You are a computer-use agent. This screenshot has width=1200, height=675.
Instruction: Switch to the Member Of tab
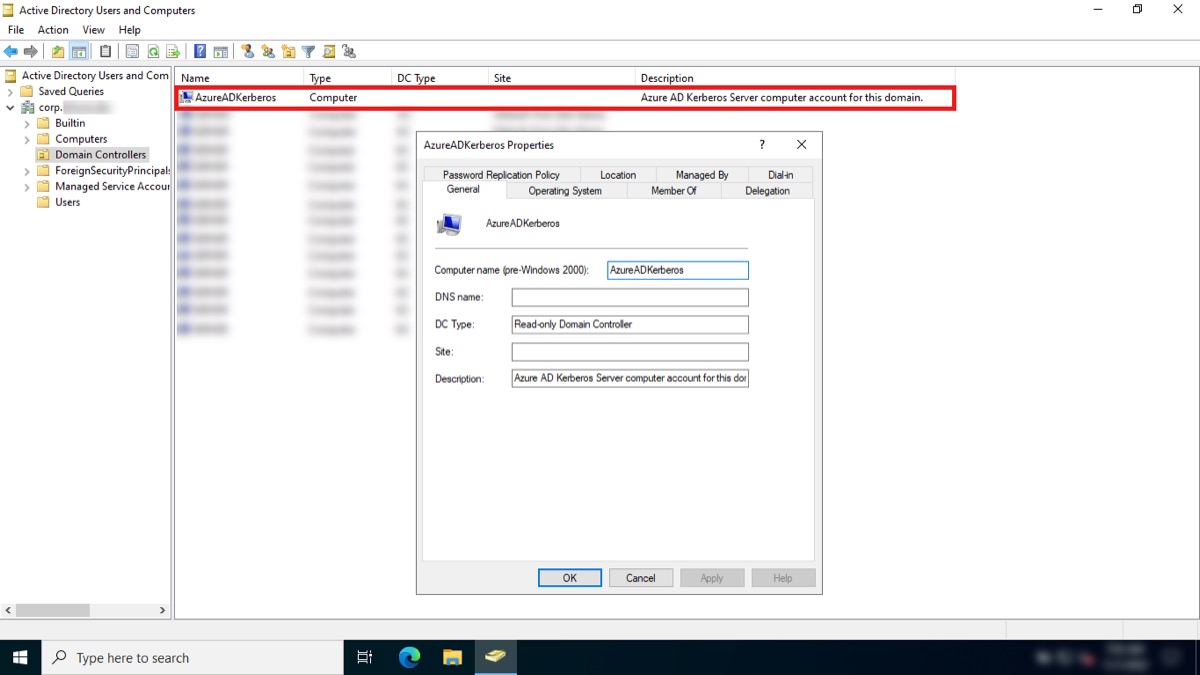pos(673,190)
